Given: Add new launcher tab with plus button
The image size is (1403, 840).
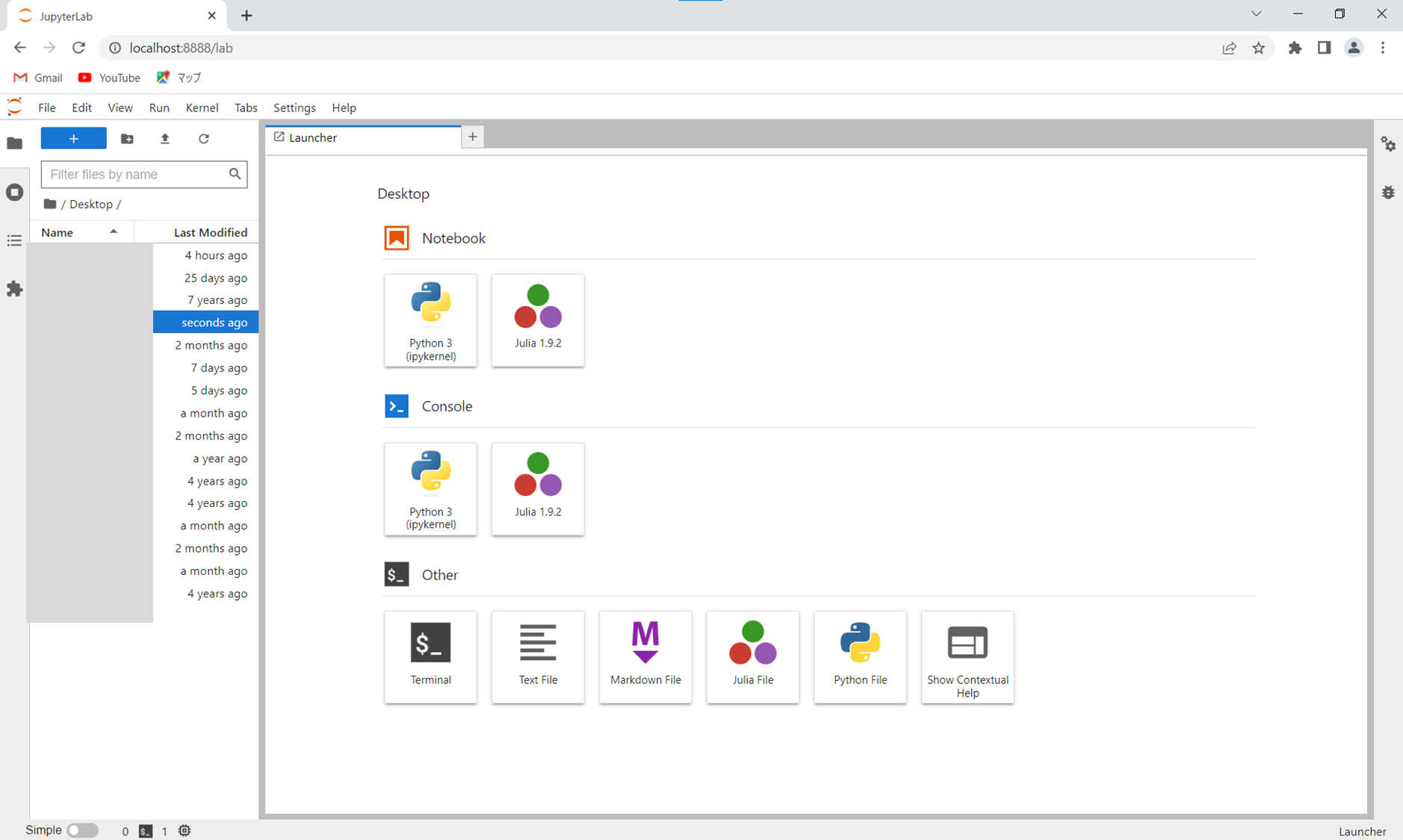Looking at the screenshot, I should point(472,137).
